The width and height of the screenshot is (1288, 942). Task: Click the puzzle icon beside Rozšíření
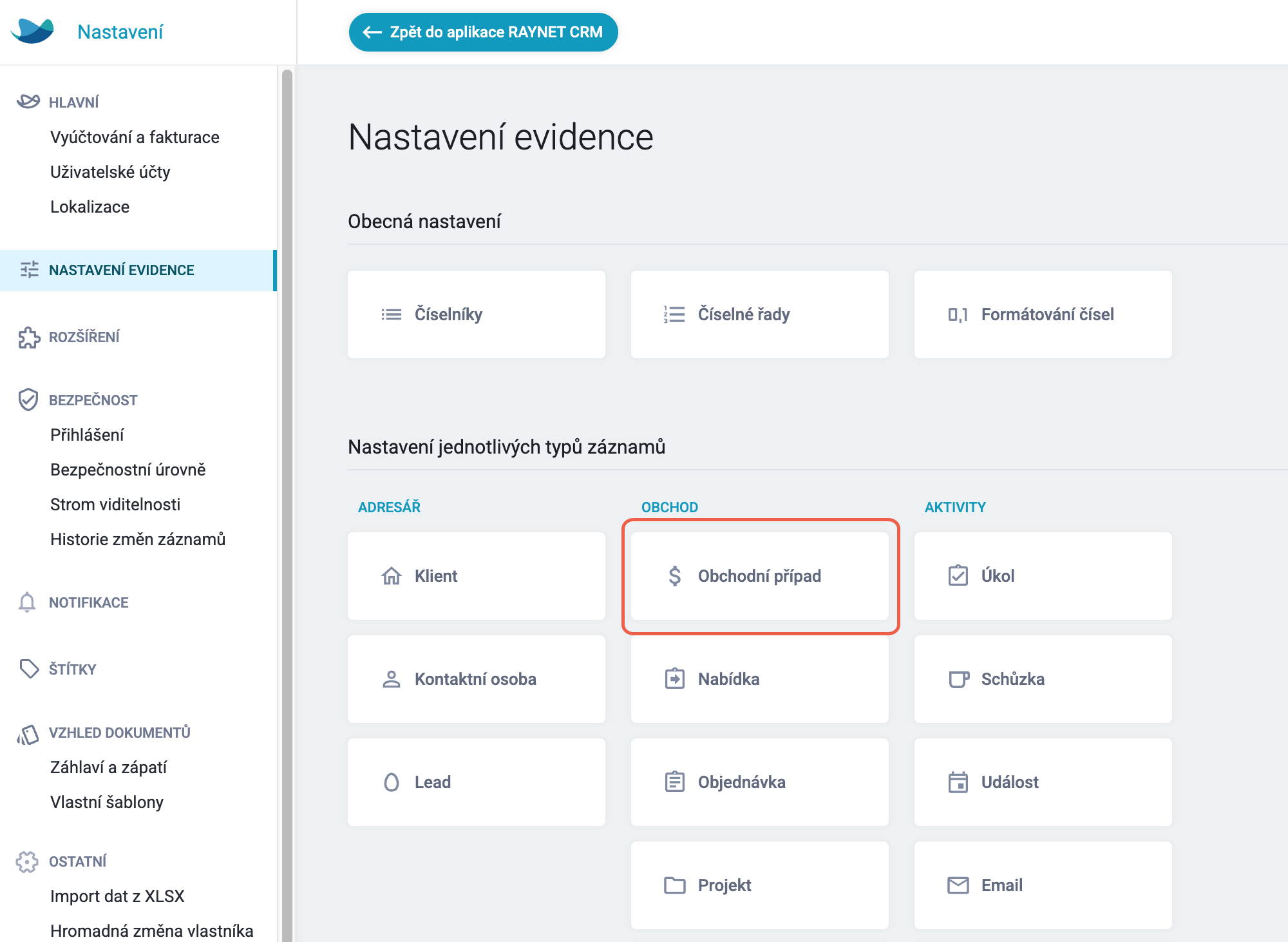tap(29, 337)
